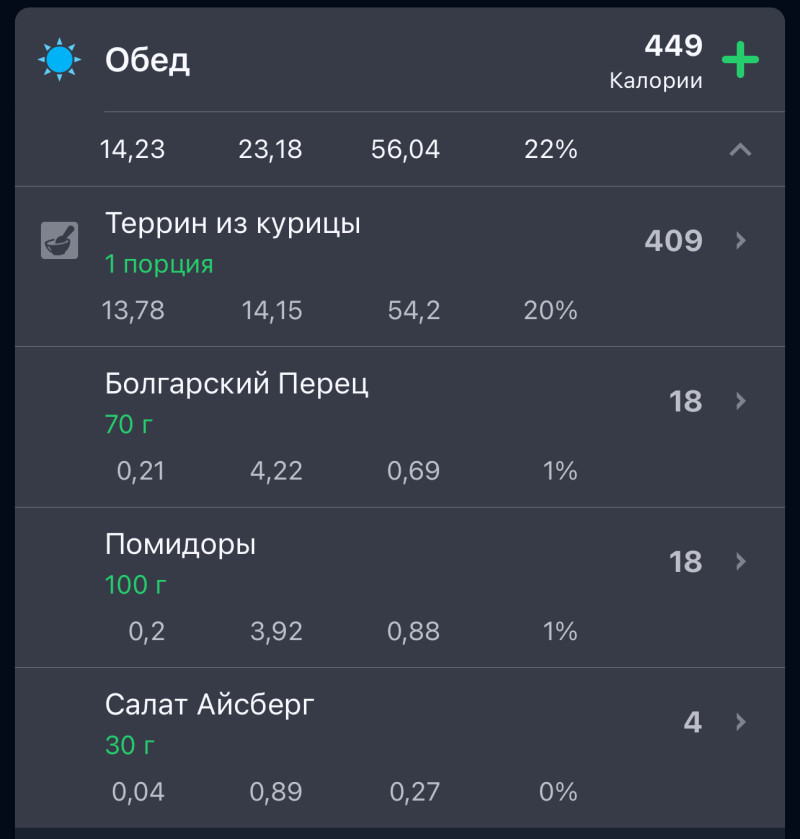This screenshot has height=839, width=800.
Task: Click the 22% meal summary percentage
Action: coord(550,150)
